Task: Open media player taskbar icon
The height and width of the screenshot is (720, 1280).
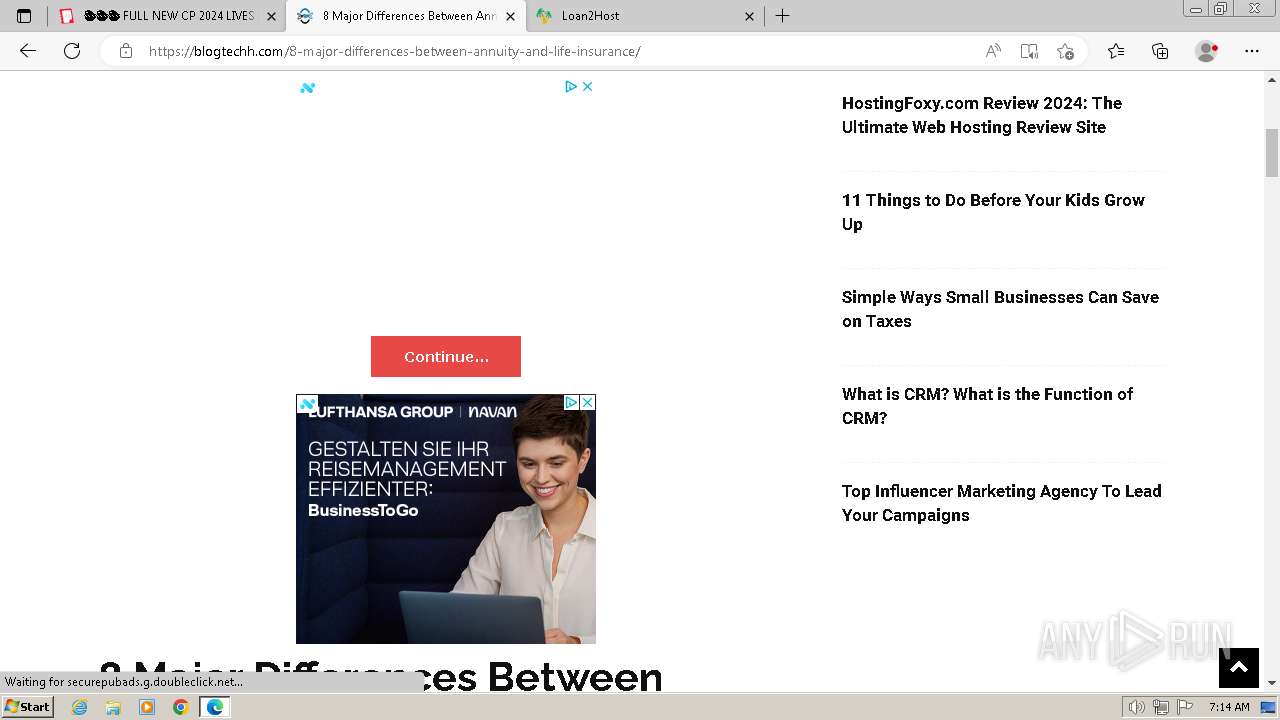Action: [x=147, y=707]
